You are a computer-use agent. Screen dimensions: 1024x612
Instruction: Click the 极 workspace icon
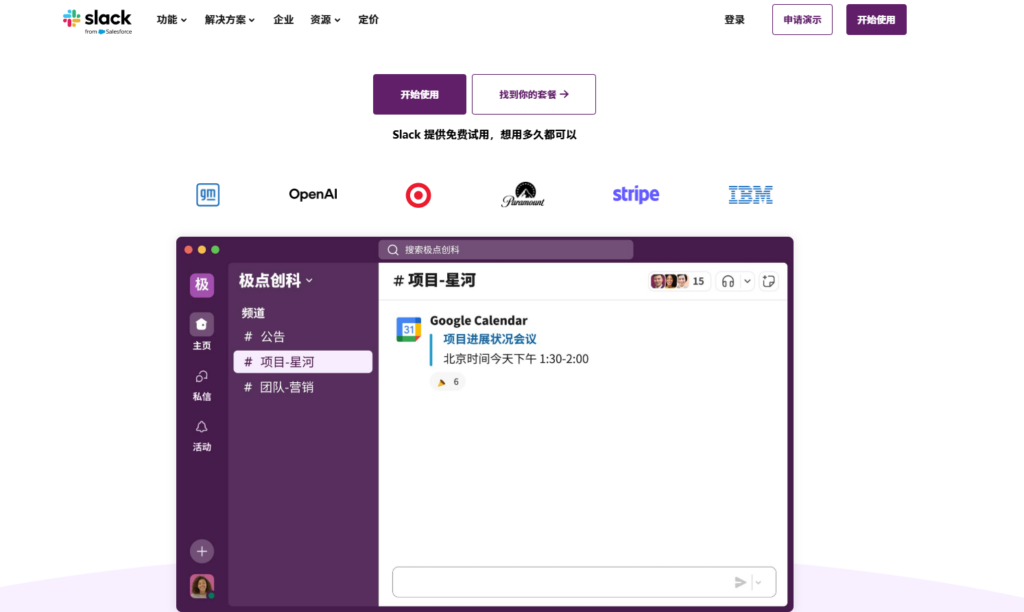202,285
